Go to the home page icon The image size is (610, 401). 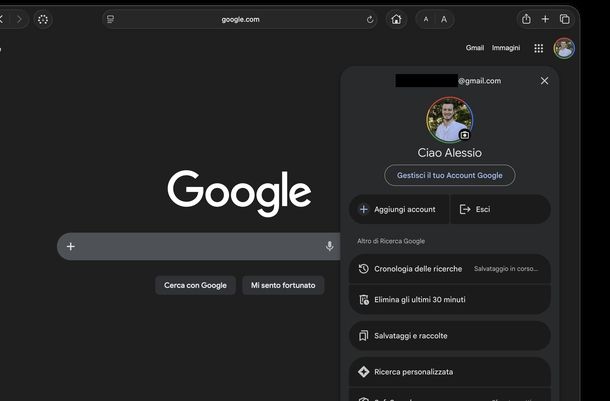coord(396,19)
